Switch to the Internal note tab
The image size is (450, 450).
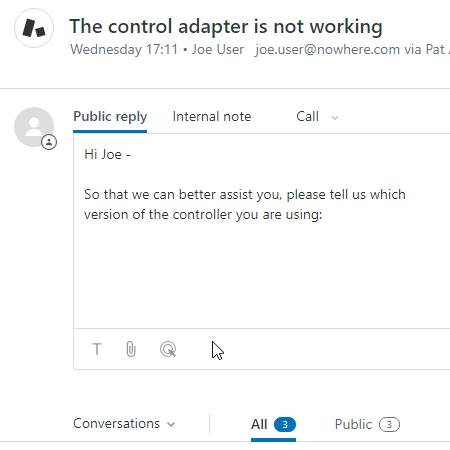pyautogui.click(x=212, y=117)
